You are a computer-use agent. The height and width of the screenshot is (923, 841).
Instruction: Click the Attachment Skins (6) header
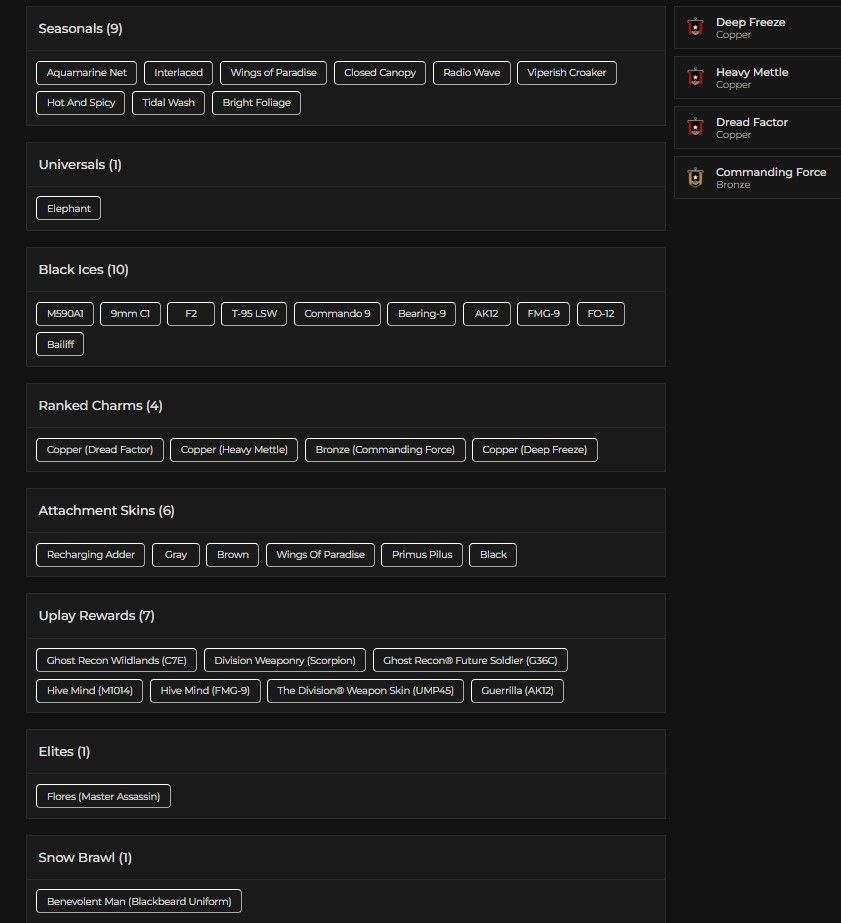[106, 510]
